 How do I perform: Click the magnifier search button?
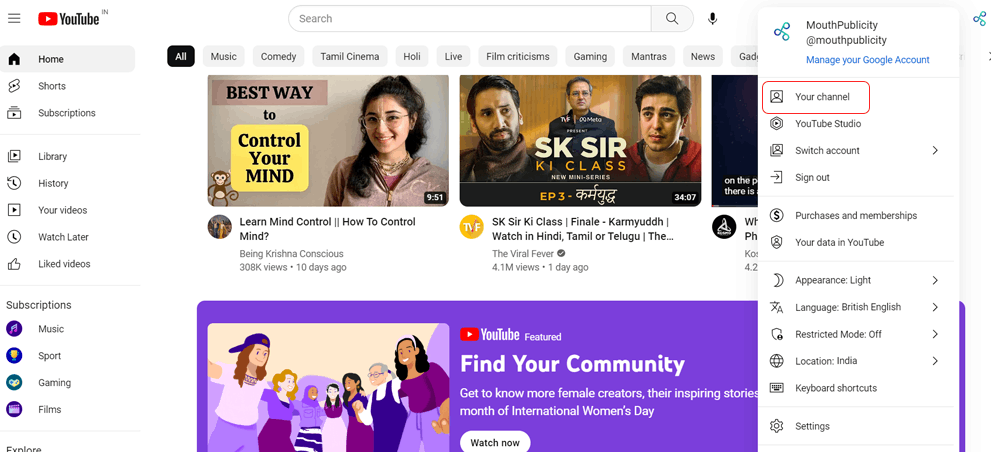pyautogui.click(x=672, y=18)
